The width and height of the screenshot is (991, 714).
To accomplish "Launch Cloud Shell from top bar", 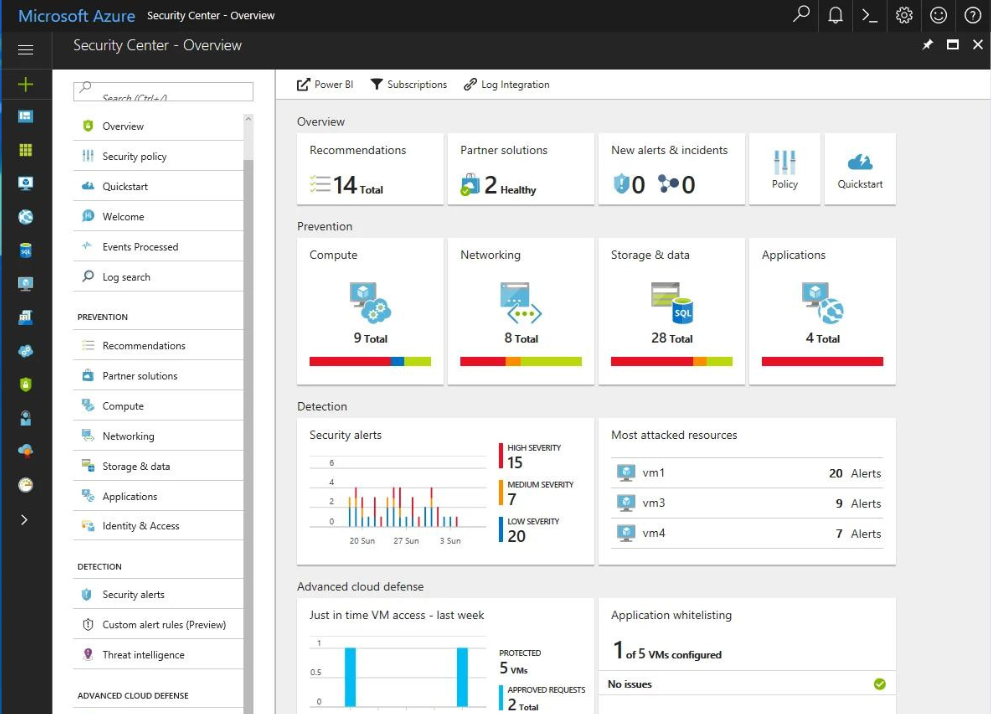I will pos(870,15).
